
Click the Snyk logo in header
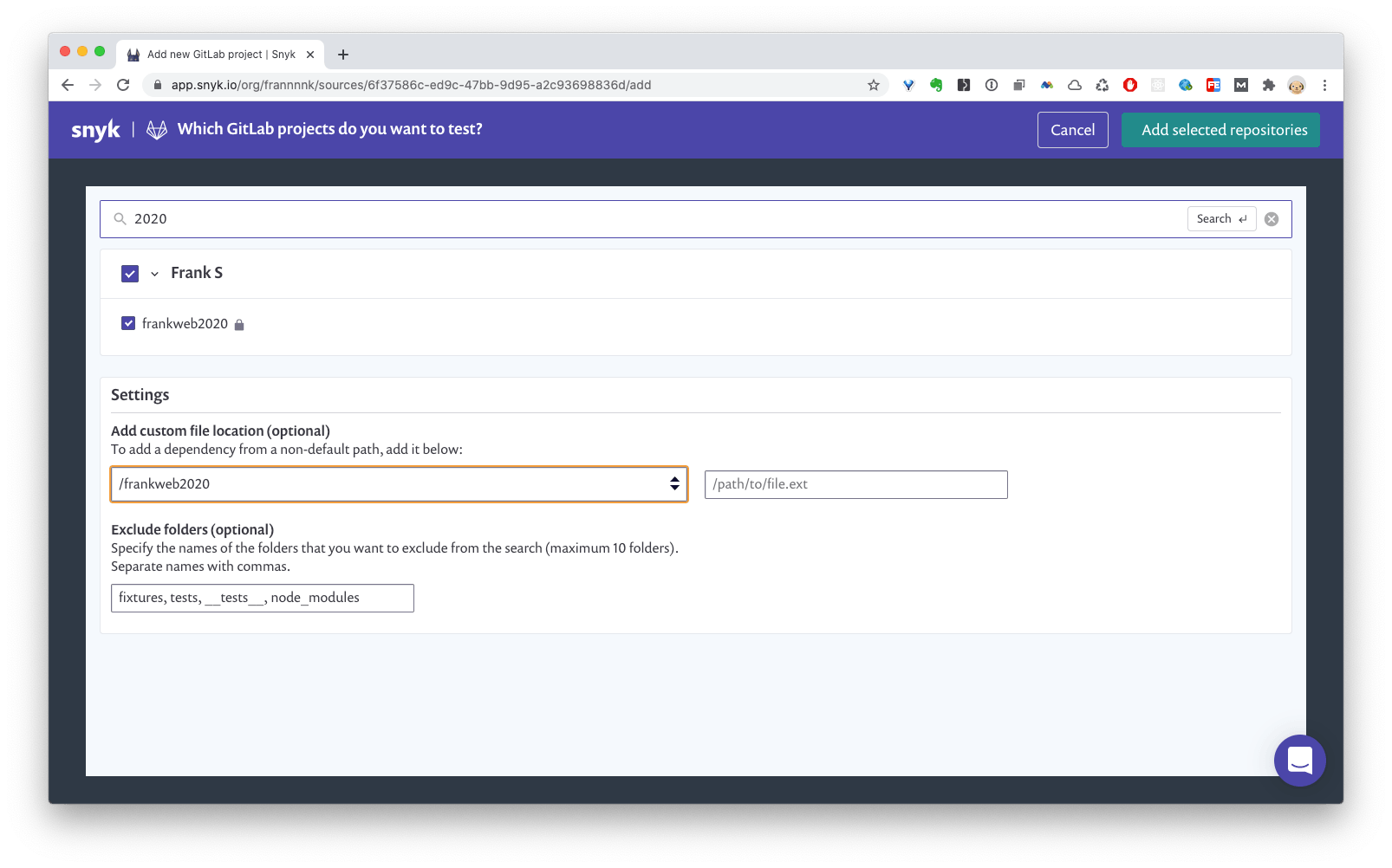pyautogui.click(x=95, y=130)
